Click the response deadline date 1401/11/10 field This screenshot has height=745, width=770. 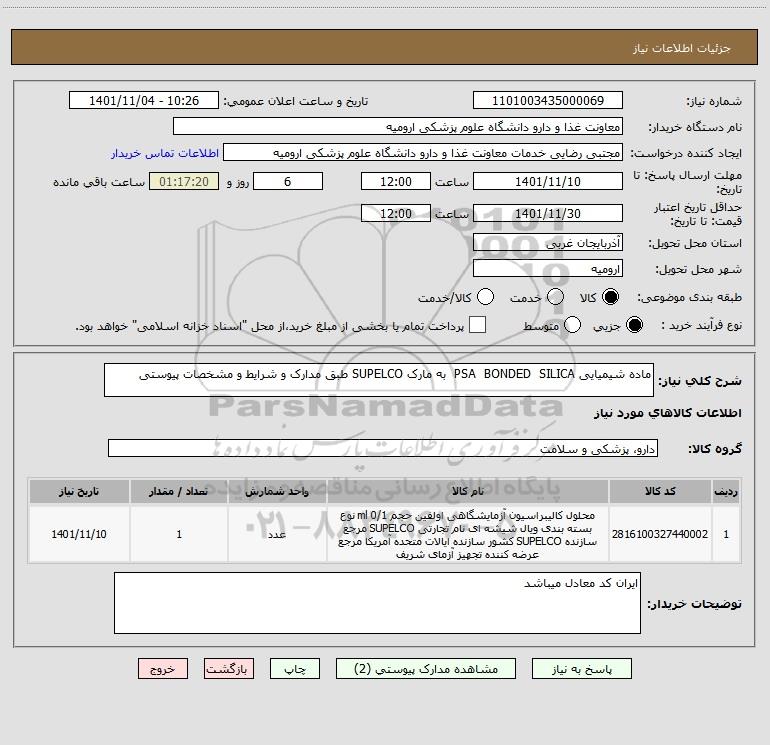[x=548, y=182]
